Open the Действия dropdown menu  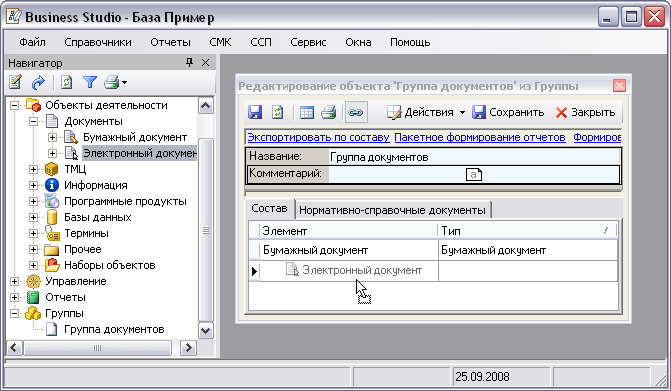pyautogui.click(x=426, y=113)
